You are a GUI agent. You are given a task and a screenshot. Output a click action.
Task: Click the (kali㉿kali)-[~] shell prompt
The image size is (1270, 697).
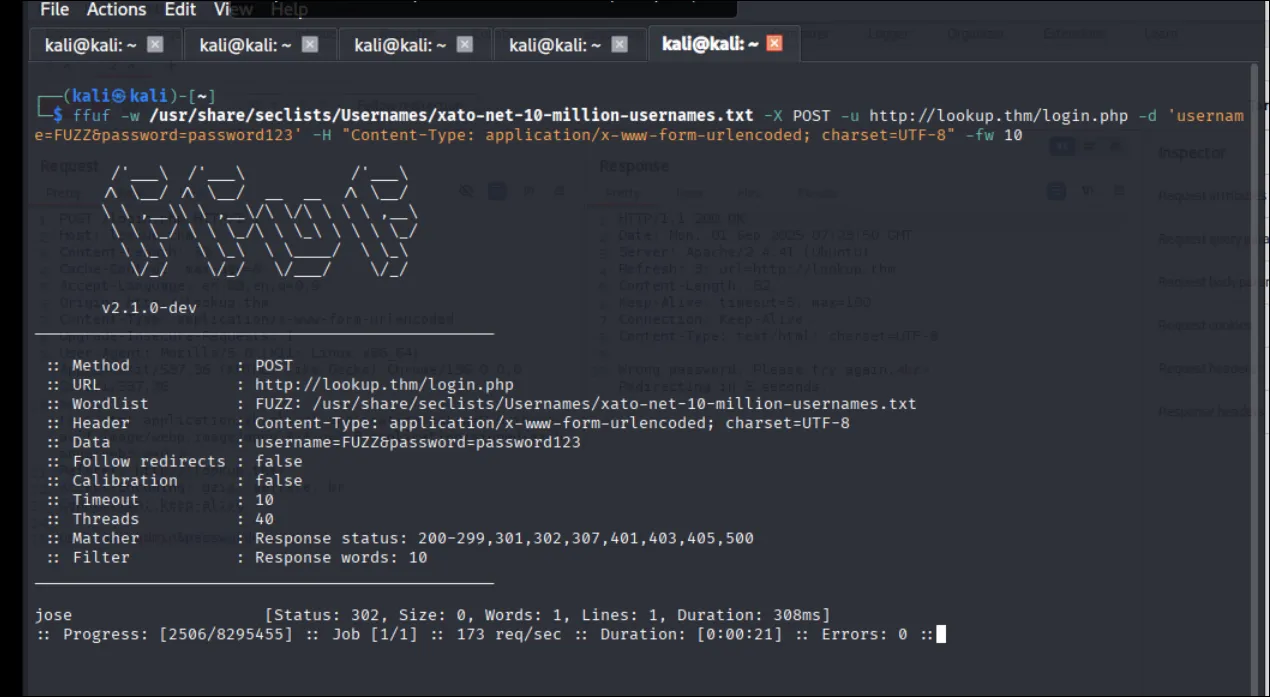tap(125, 96)
